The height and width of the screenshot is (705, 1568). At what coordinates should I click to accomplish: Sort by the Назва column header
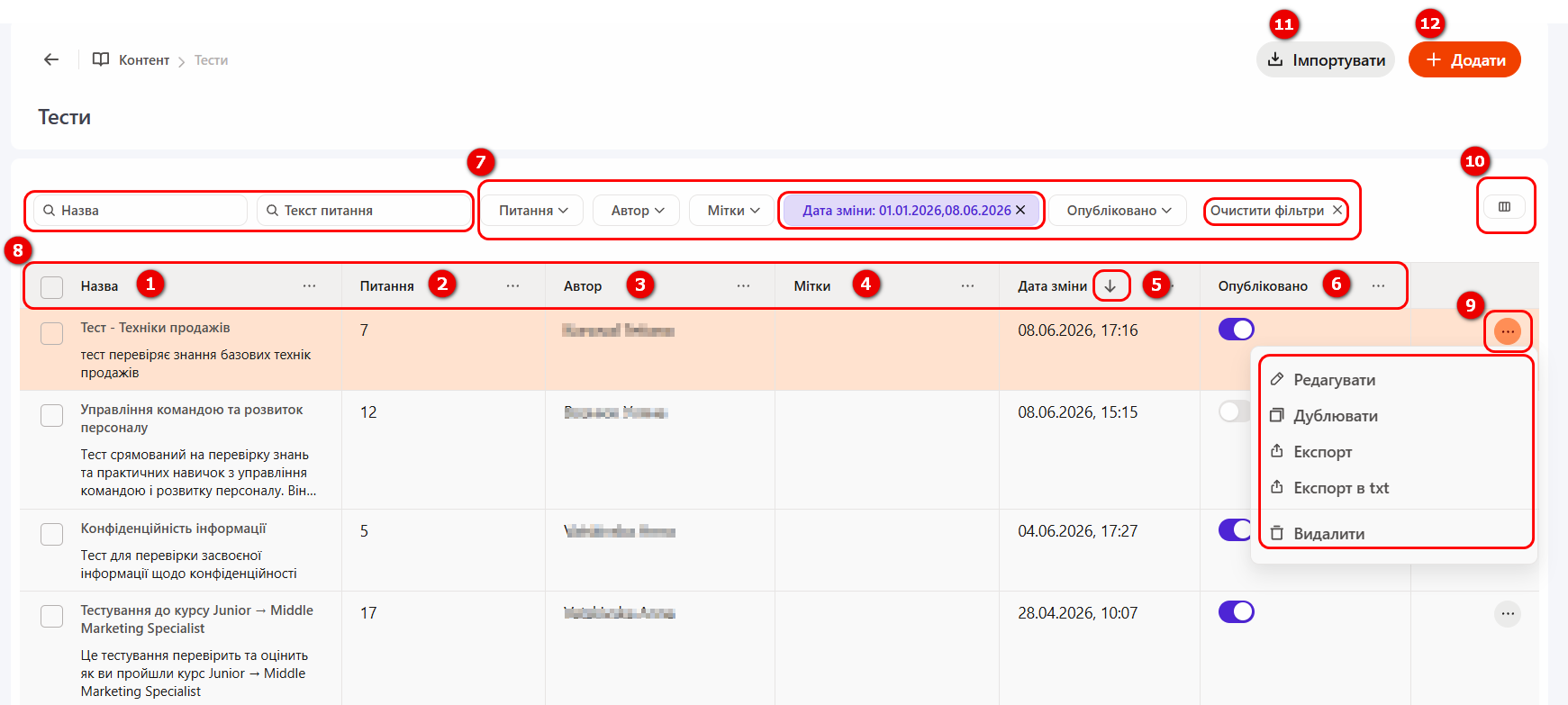tap(99, 286)
